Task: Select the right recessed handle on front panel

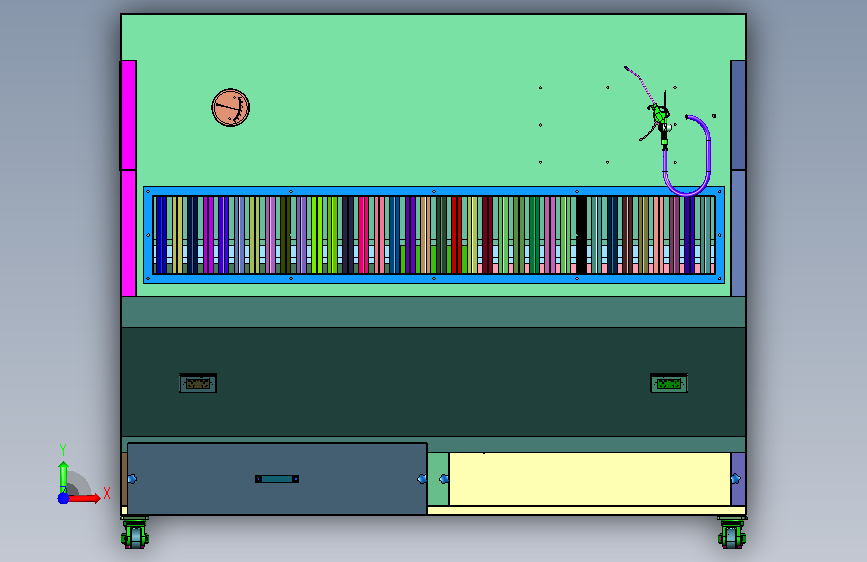Action: pos(669,383)
